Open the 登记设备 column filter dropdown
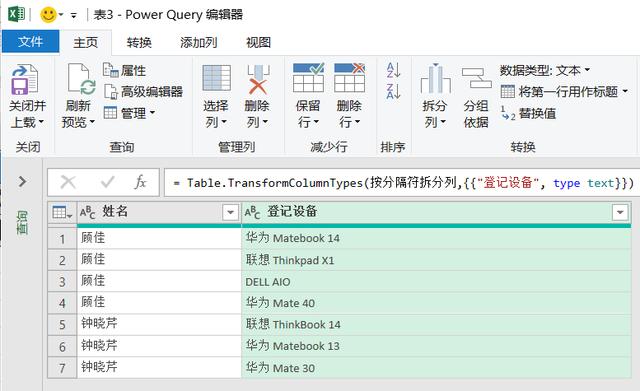Image resolution: width=640 pixels, height=391 pixels. (620, 212)
